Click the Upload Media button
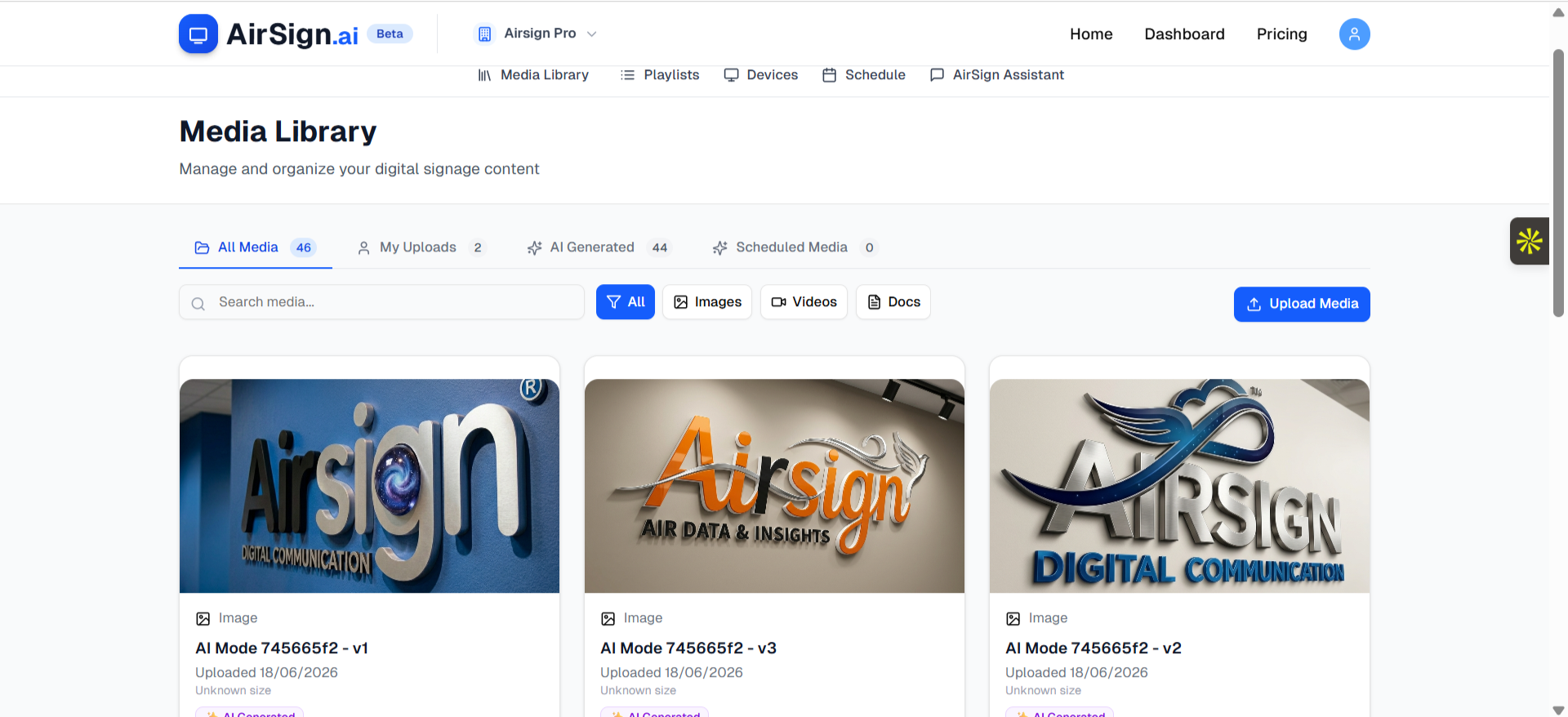 point(1302,304)
